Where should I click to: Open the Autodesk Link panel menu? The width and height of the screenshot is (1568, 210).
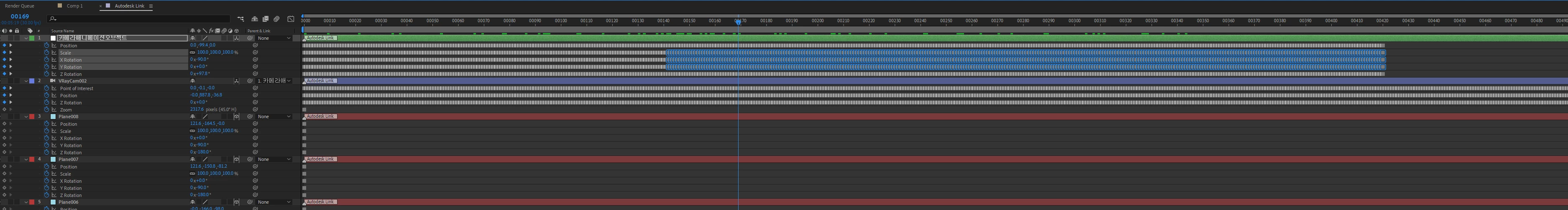tap(151, 6)
